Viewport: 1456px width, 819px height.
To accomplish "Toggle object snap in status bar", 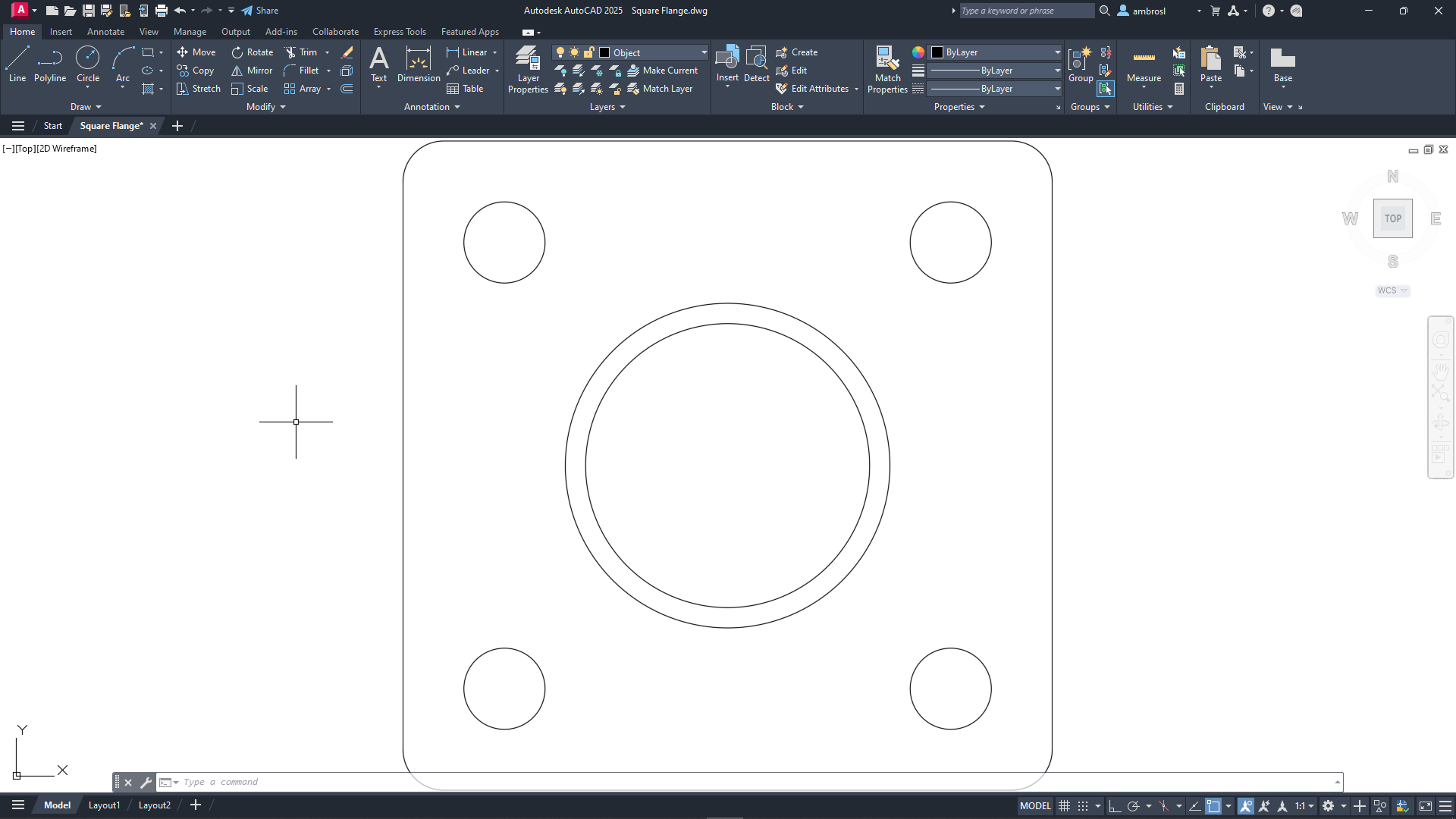I will tap(1213, 806).
